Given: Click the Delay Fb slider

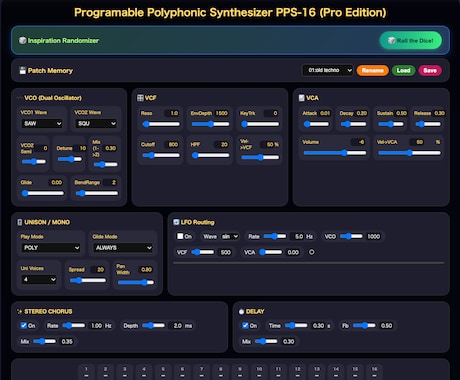Looking at the screenshot, I should tap(364, 325).
